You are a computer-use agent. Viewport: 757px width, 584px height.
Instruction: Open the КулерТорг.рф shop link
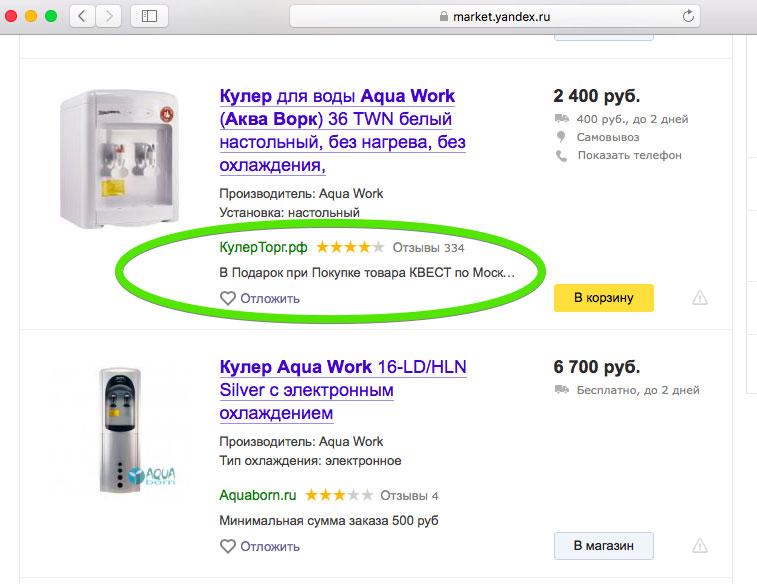click(263, 247)
